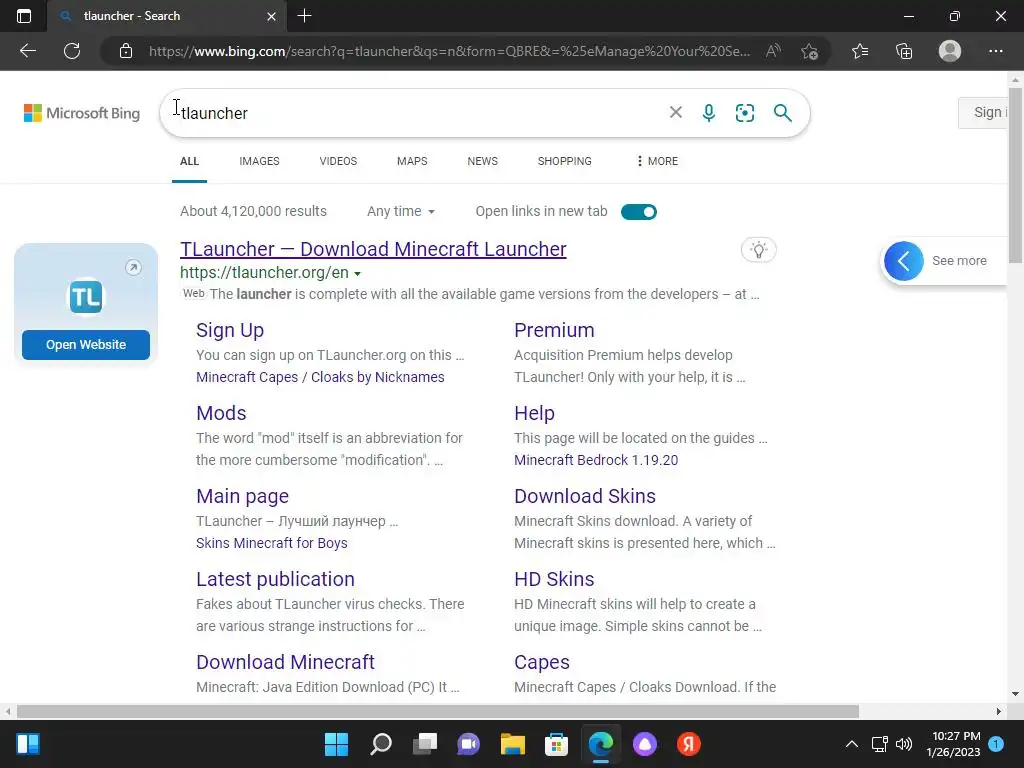Screen dimensions: 1024x768
Task: Click the Sign in button
Action: click(983, 113)
